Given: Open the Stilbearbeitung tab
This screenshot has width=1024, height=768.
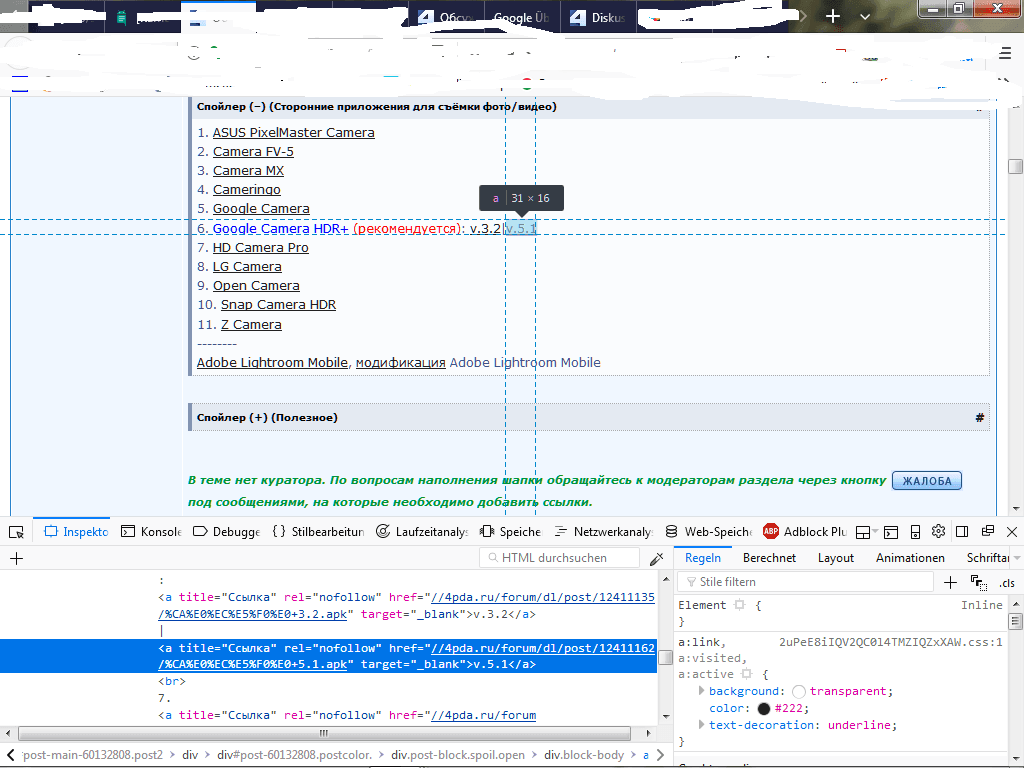Looking at the screenshot, I should coord(318,532).
